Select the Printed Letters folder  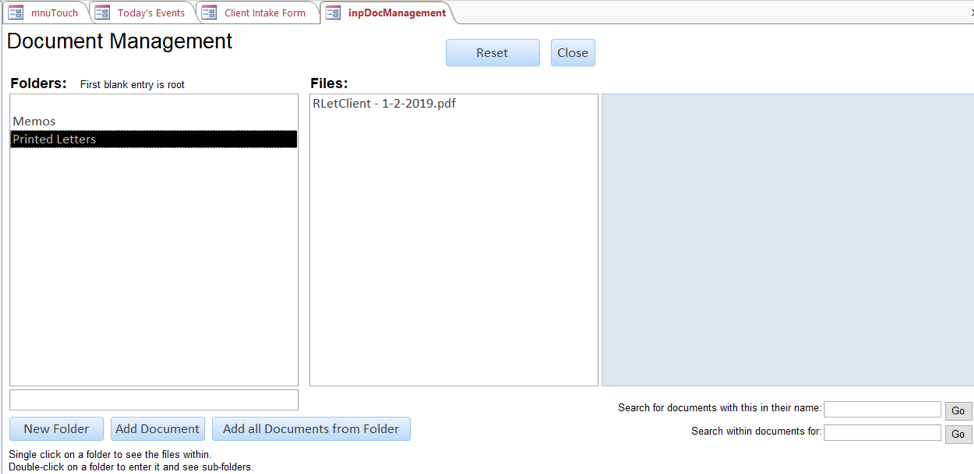pyautogui.click(x=54, y=139)
